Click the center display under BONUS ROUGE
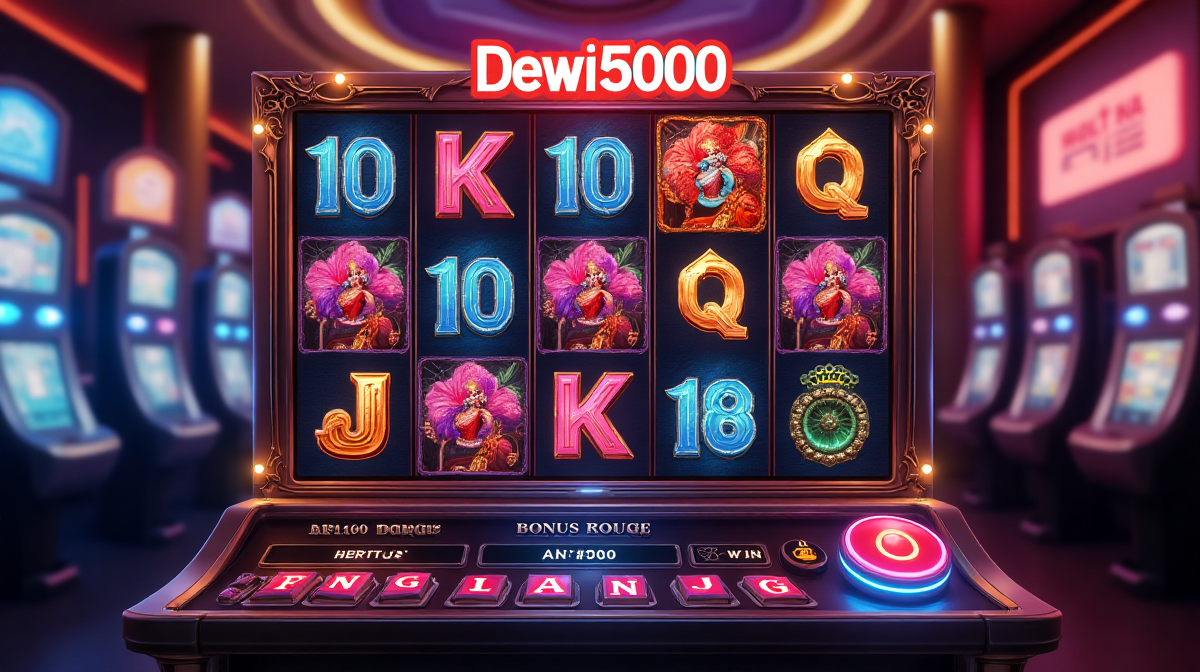This screenshot has height=672, width=1200. coord(579,555)
